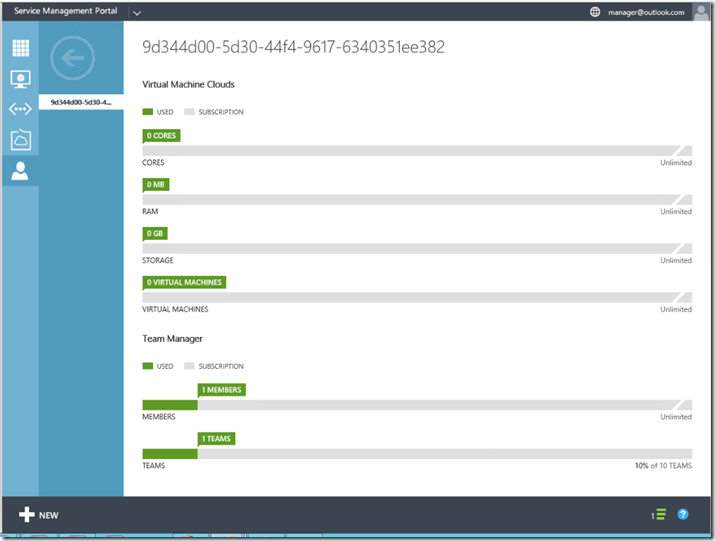Click the RAM usage bar
This screenshot has width=715, height=541.
click(417, 200)
